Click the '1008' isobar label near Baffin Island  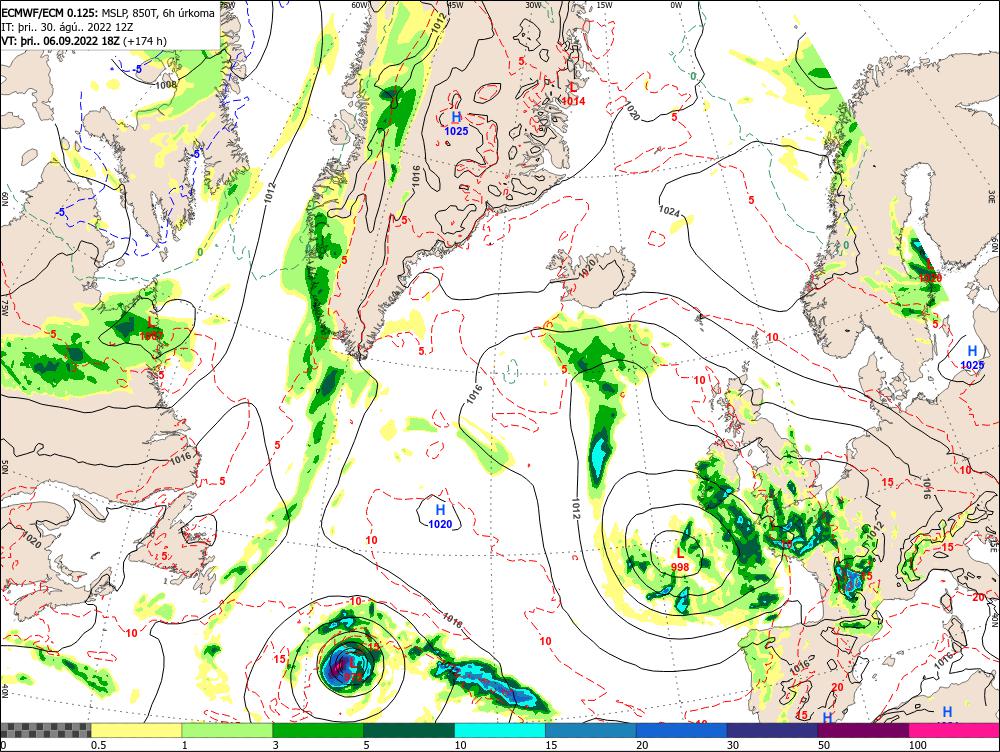166,84
